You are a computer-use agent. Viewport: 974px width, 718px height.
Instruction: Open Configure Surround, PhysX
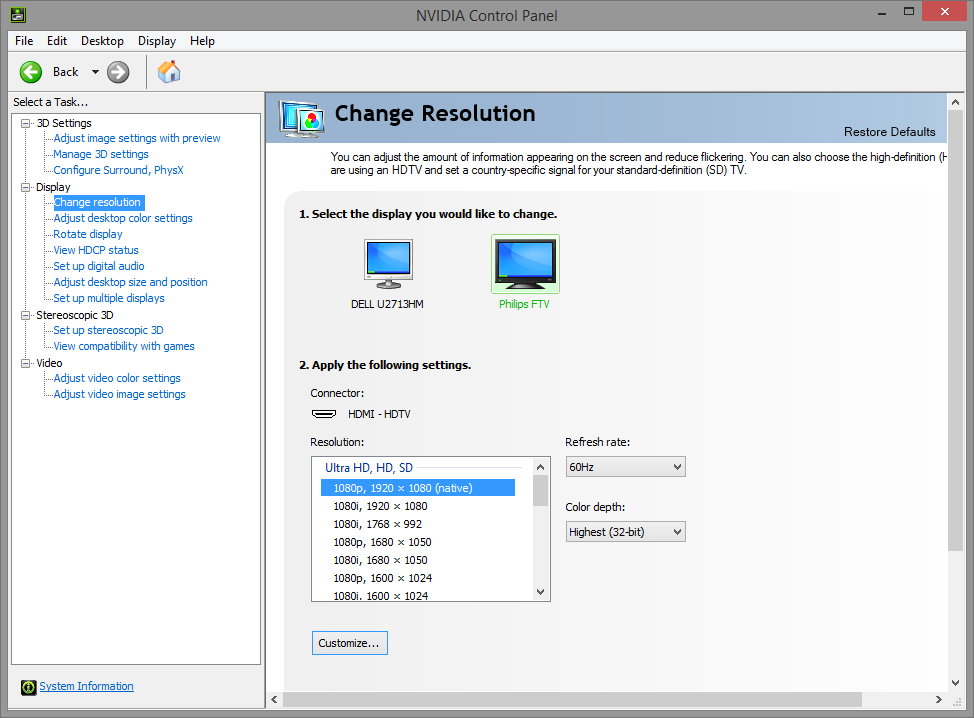118,170
